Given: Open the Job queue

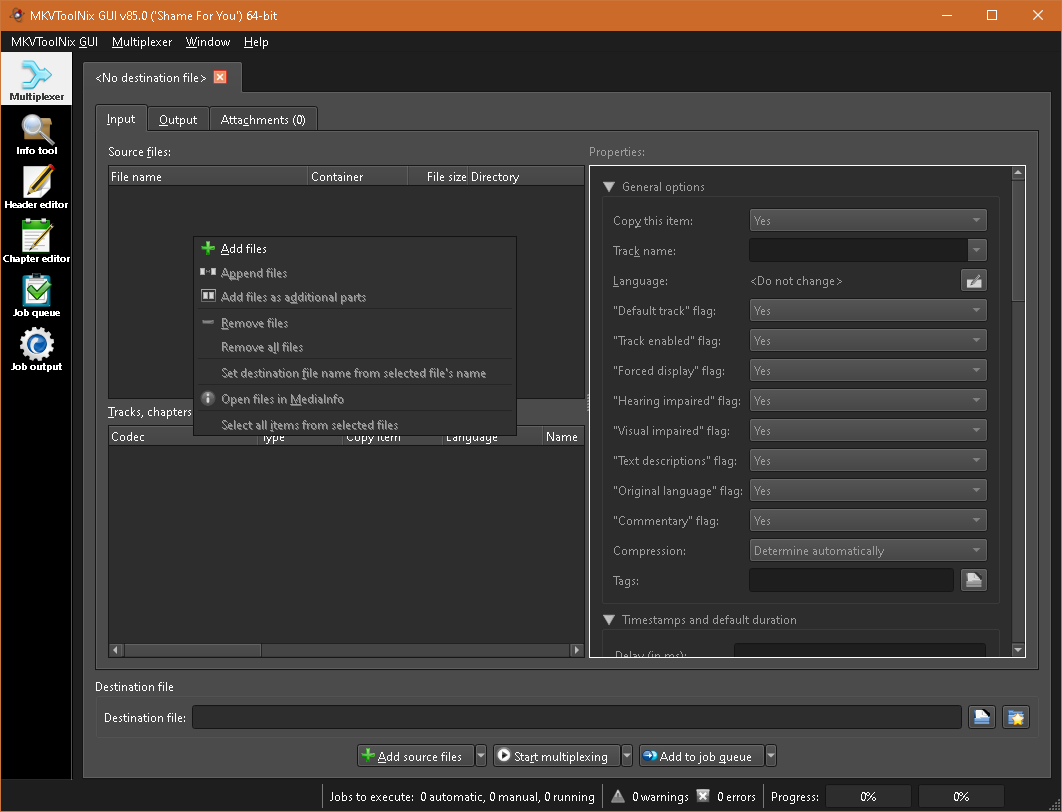Looking at the screenshot, I should click(x=37, y=296).
